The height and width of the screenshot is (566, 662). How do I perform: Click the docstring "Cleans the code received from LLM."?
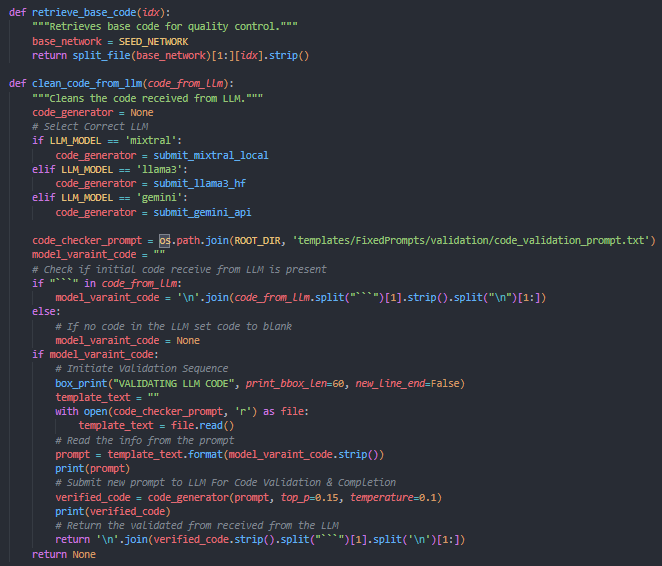[x=148, y=98]
